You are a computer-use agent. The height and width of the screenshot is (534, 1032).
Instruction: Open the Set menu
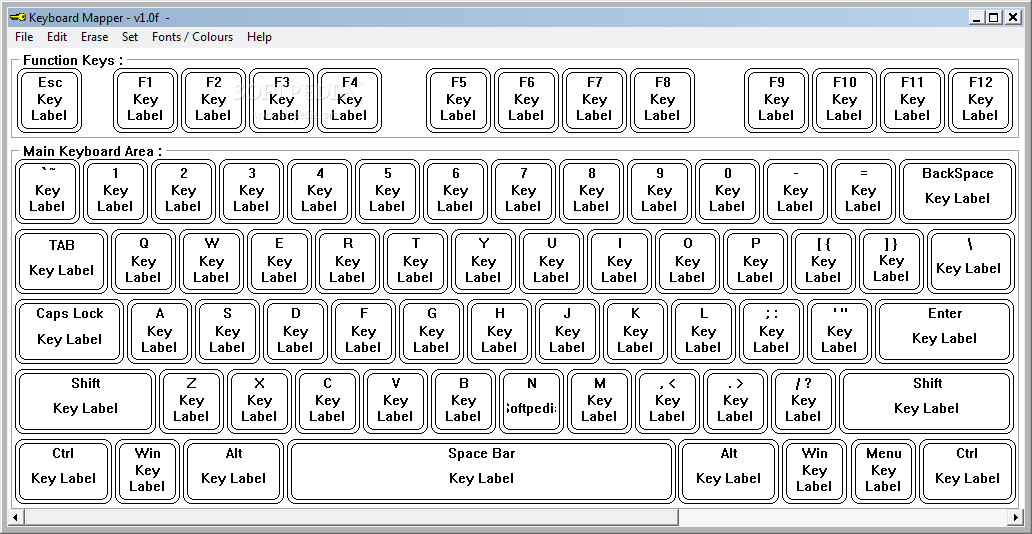coord(130,37)
